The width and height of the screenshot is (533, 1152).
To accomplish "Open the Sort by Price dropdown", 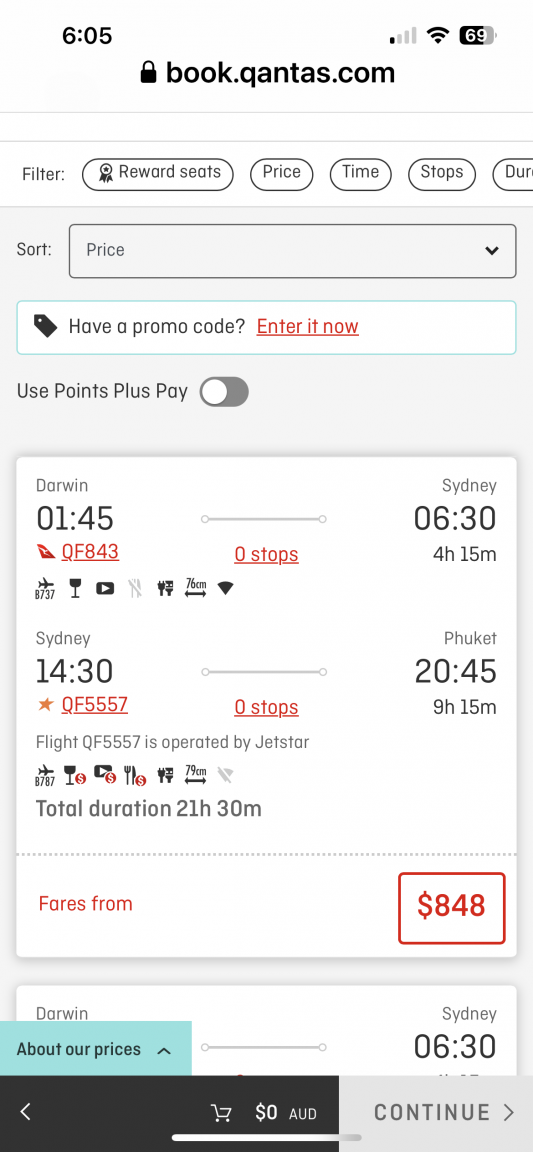I will pyautogui.click(x=293, y=251).
